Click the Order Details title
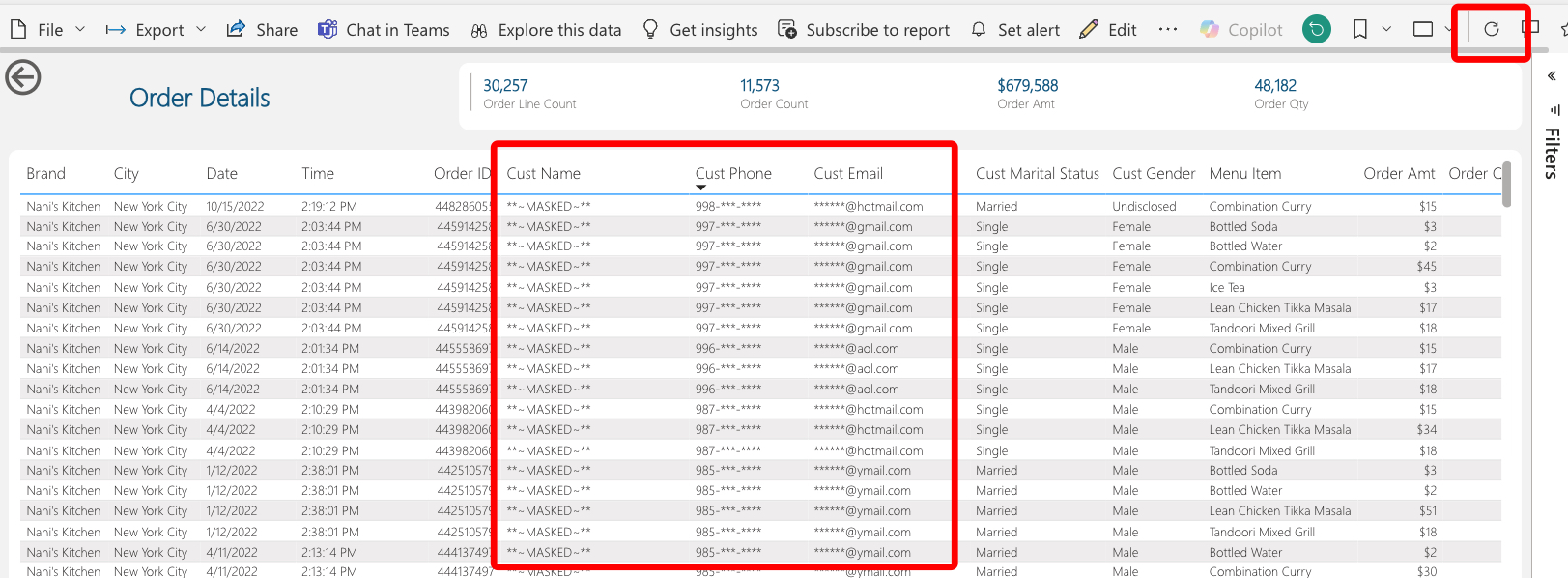This screenshot has width=1568, height=578. 200,98
